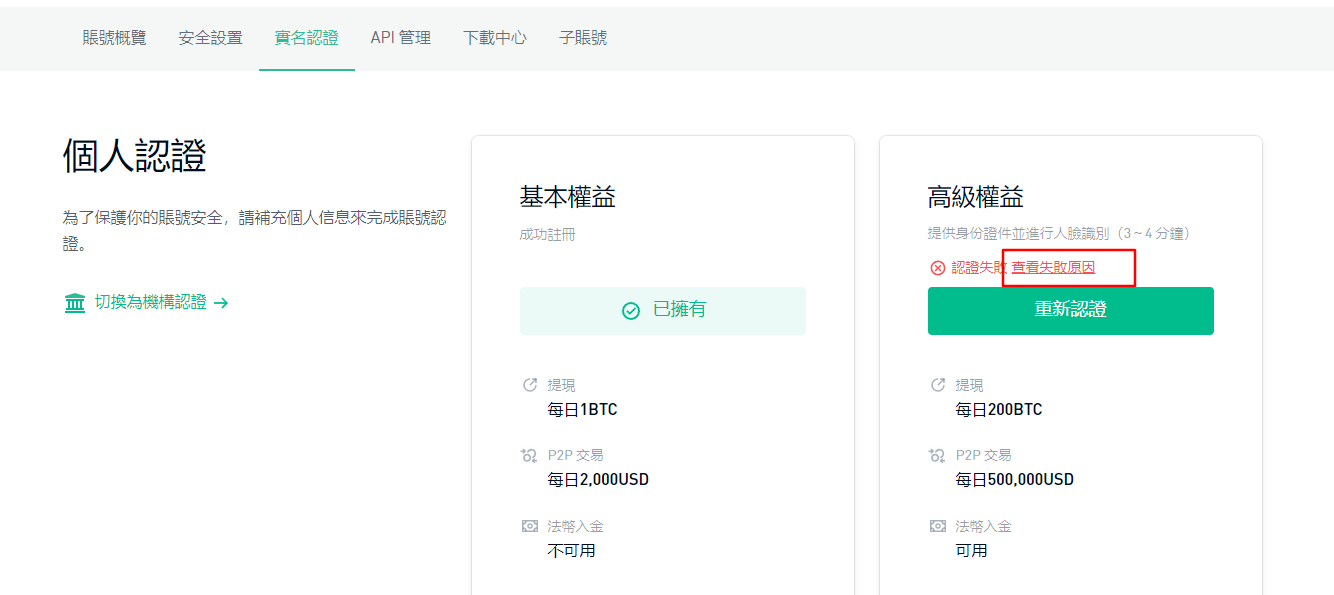Open the 下載中心 tab

[x=495, y=38]
